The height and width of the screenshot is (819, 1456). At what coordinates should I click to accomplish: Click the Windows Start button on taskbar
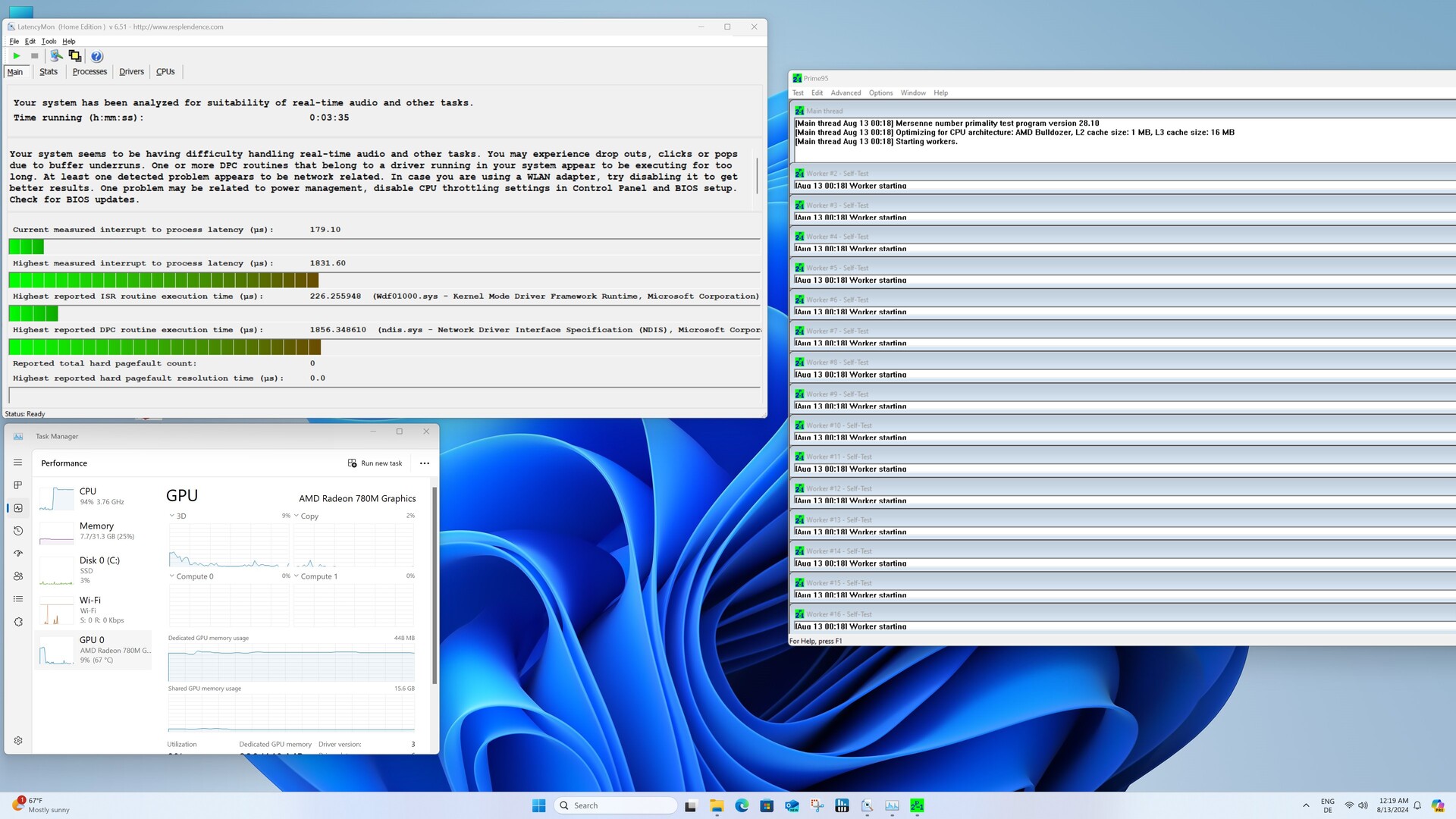[x=538, y=805]
